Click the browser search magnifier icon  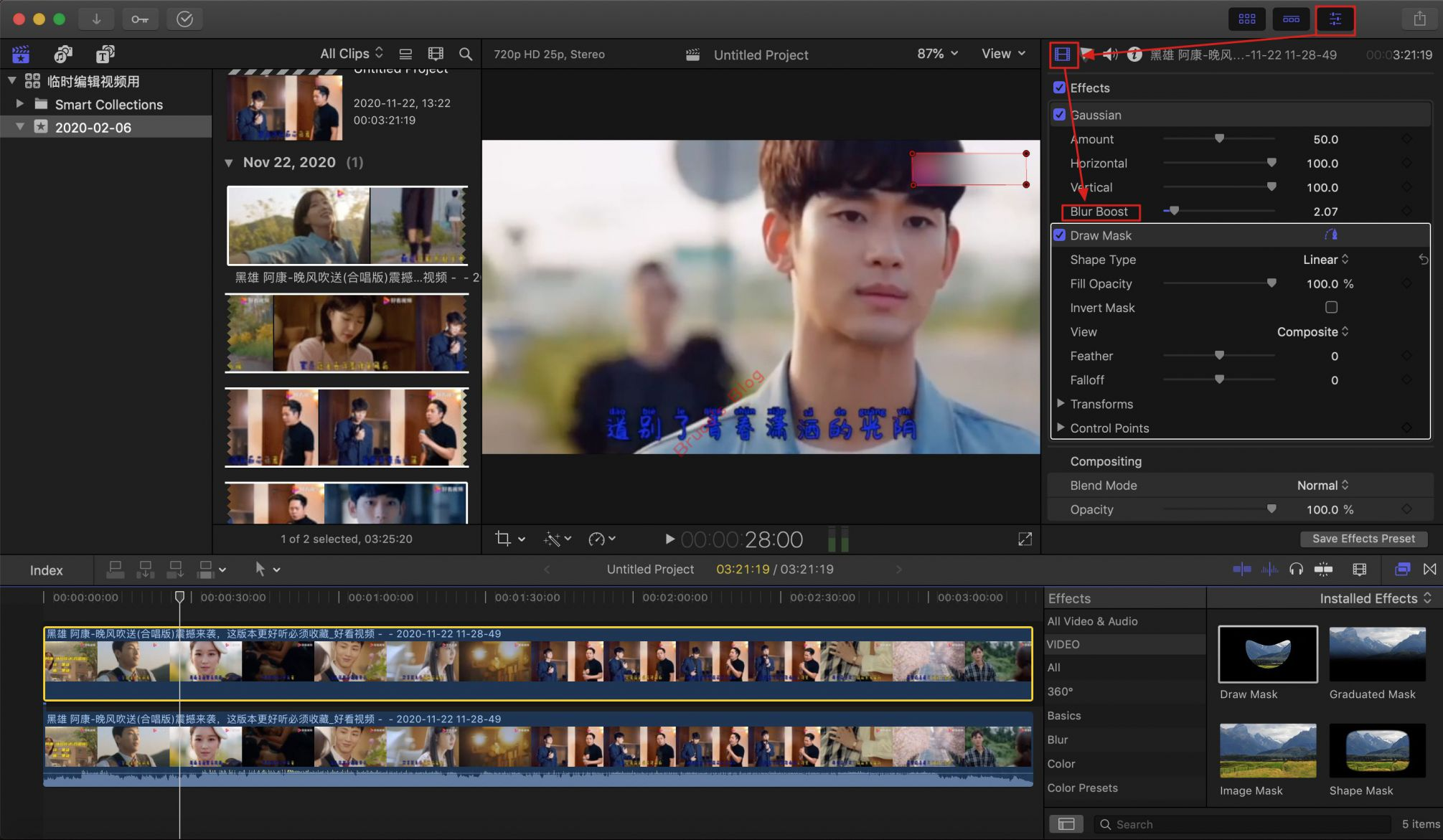466,55
